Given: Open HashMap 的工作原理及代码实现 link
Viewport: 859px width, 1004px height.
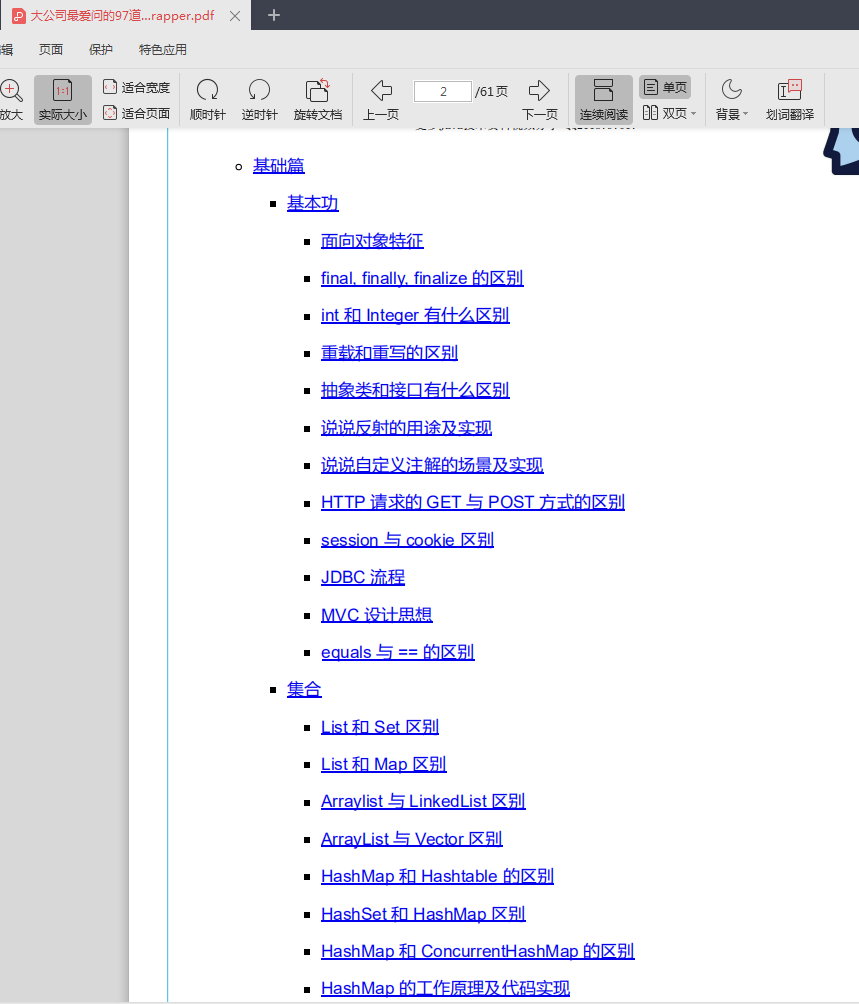Looking at the screenshot, I should tap(445, 988).
